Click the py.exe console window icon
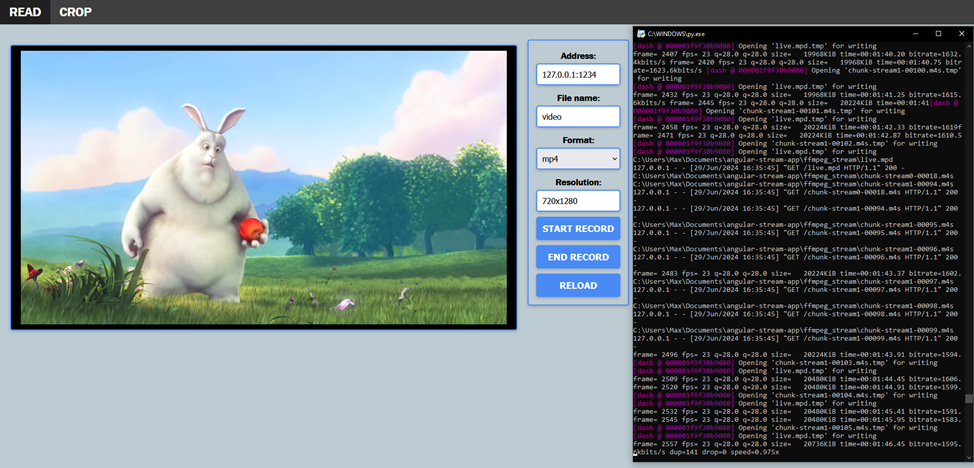 640,34
